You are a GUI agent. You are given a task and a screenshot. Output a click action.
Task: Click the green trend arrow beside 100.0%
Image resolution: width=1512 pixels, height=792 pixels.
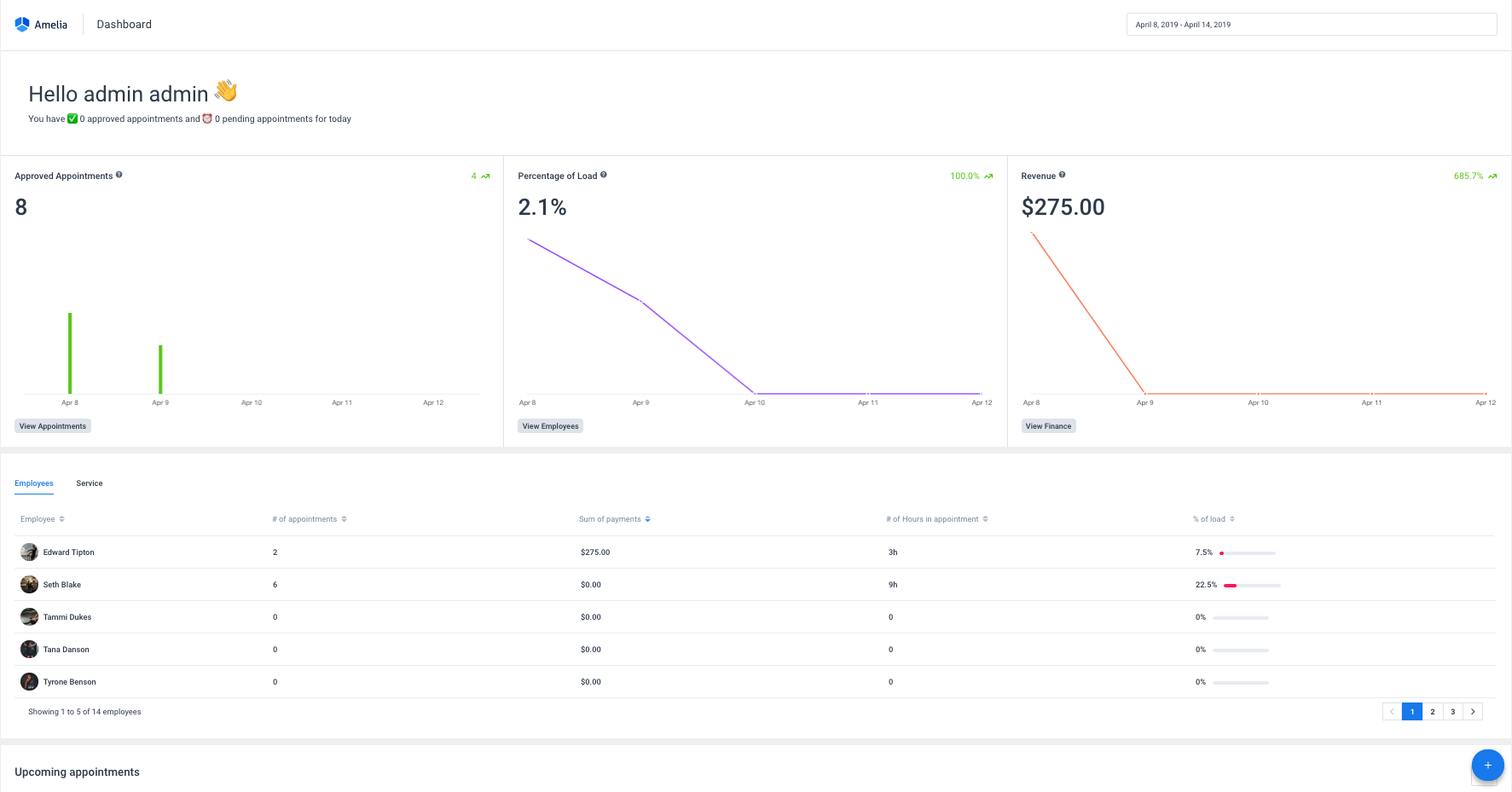(x=988, y=176)
